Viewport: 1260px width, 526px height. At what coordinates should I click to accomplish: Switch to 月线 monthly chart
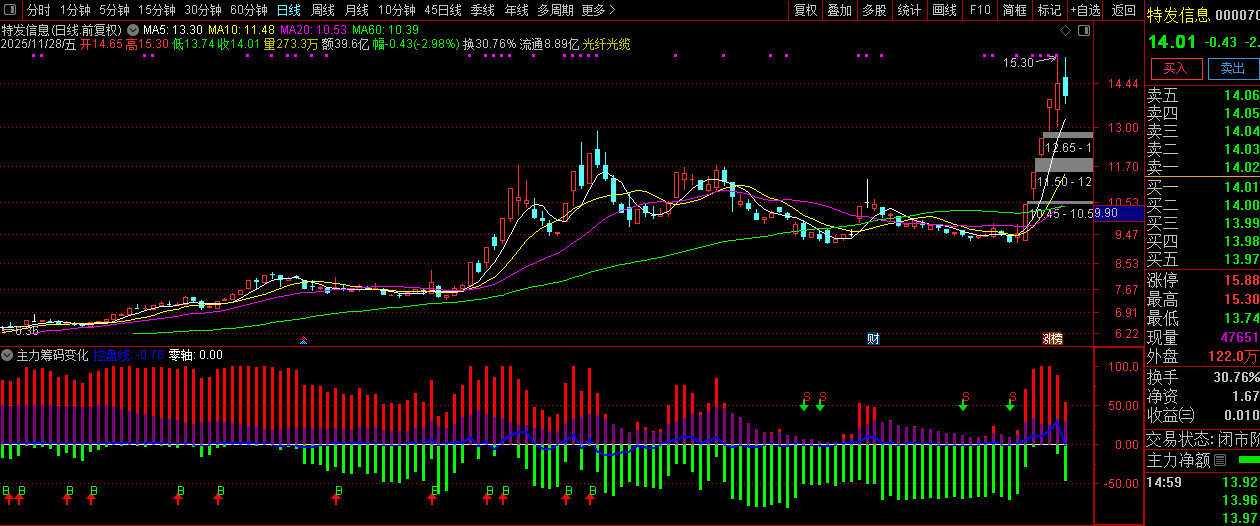click(x=356, y=10)
